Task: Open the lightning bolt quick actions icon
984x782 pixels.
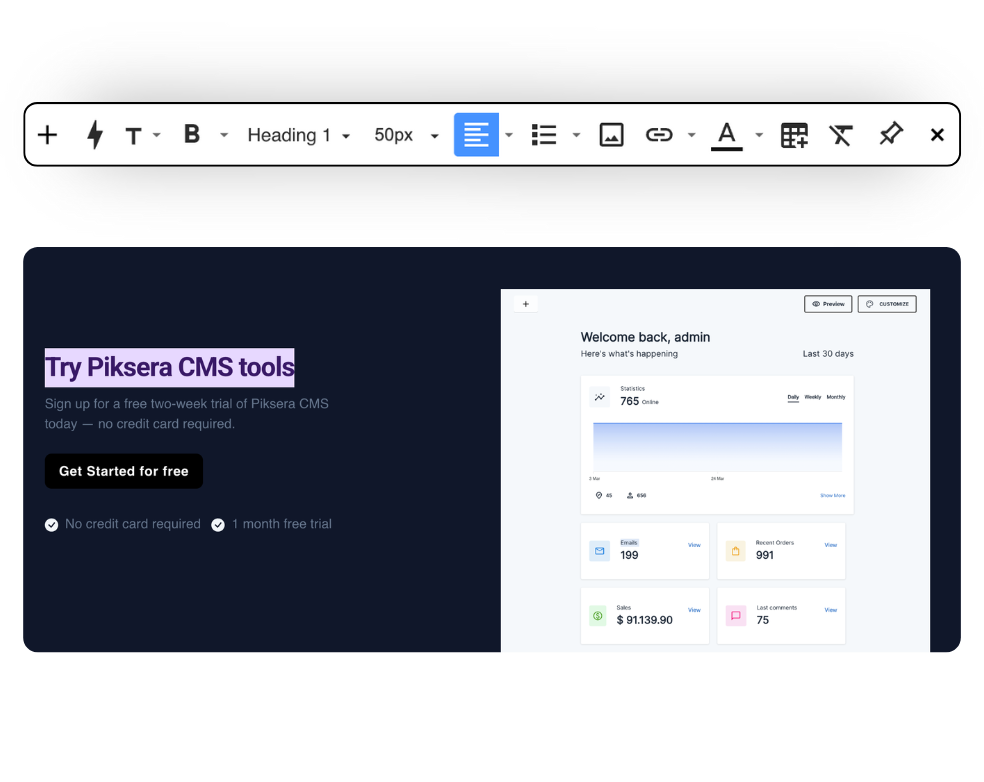Action: pos(95,135)
